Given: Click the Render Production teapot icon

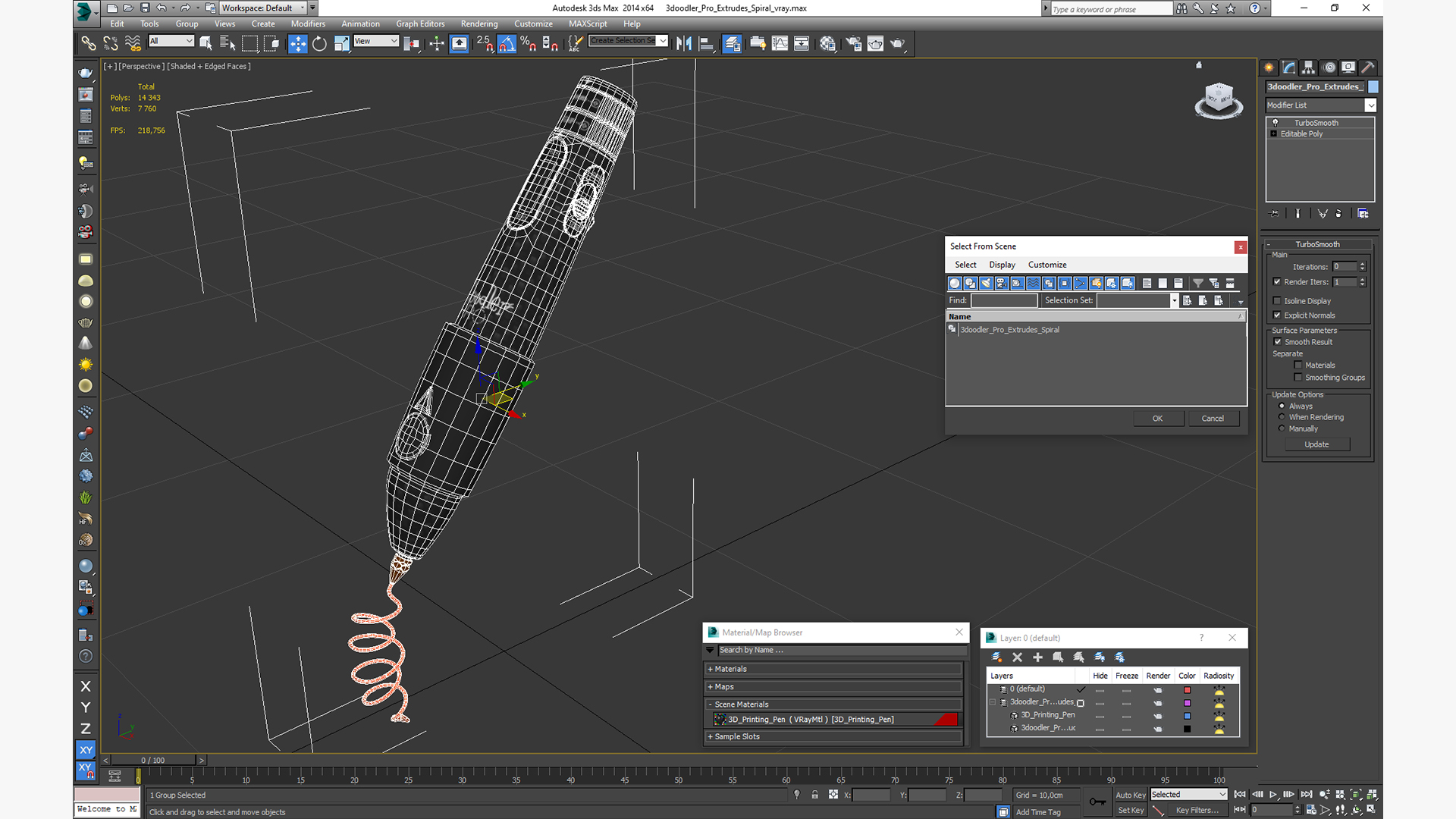Looking at the screenshot, I should [x=898, y=44].
